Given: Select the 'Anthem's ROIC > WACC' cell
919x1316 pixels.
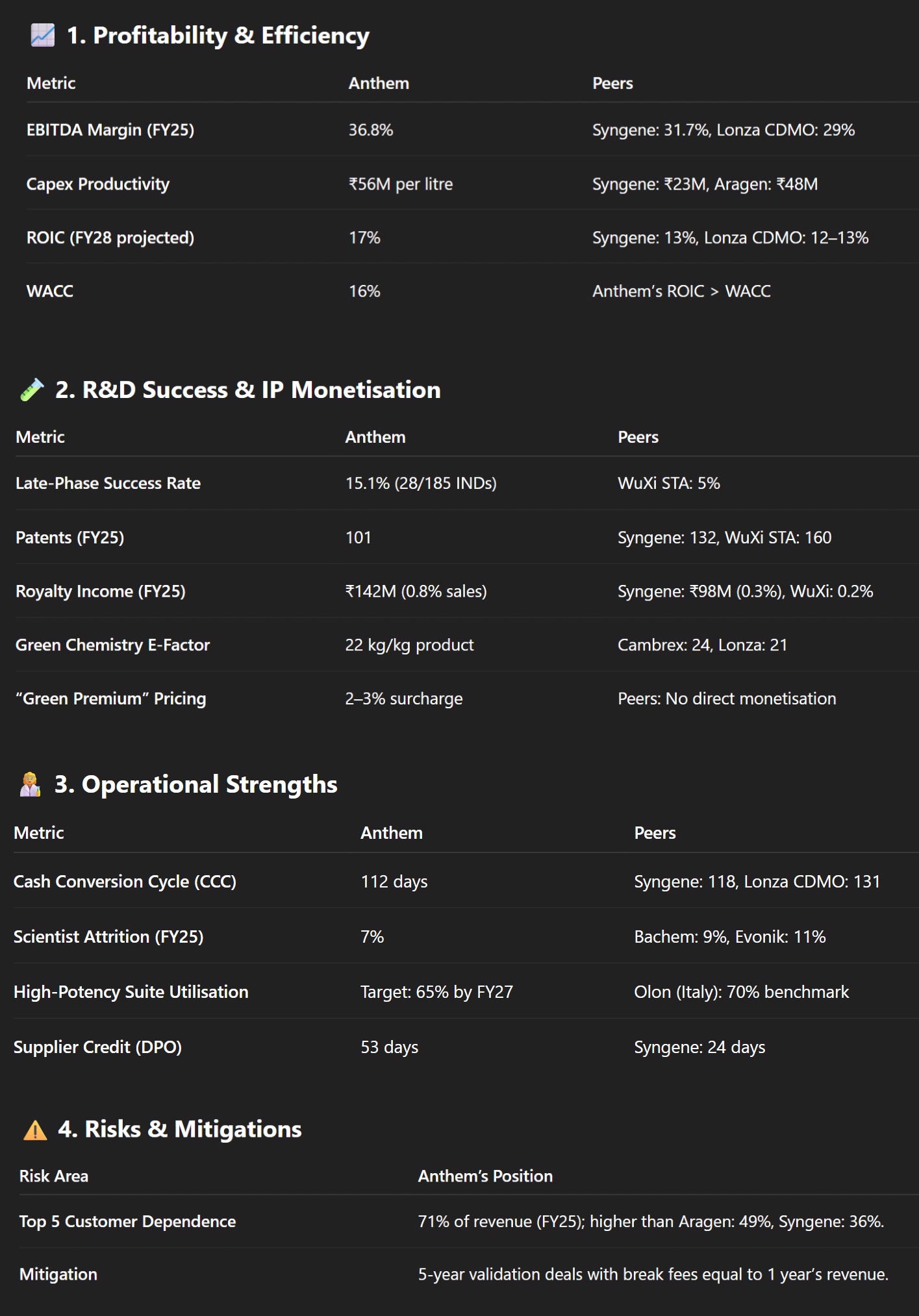Looking at the screenshot, I should click(x=681, y=291).
